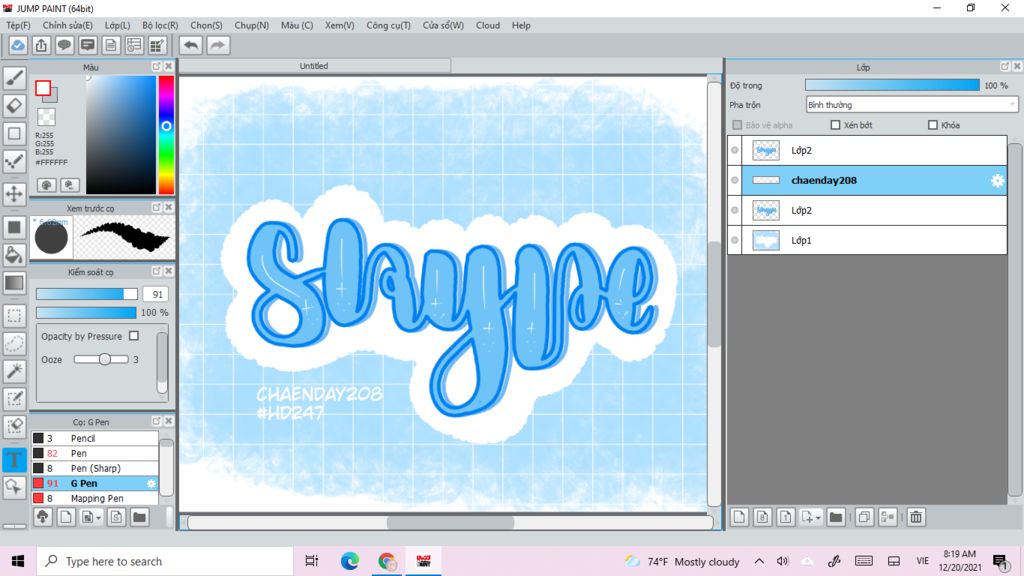Screen dimensions: 1024x576
Task: Adjust the Độ trong layer opacity slider
Action: (x=892, y=86)
